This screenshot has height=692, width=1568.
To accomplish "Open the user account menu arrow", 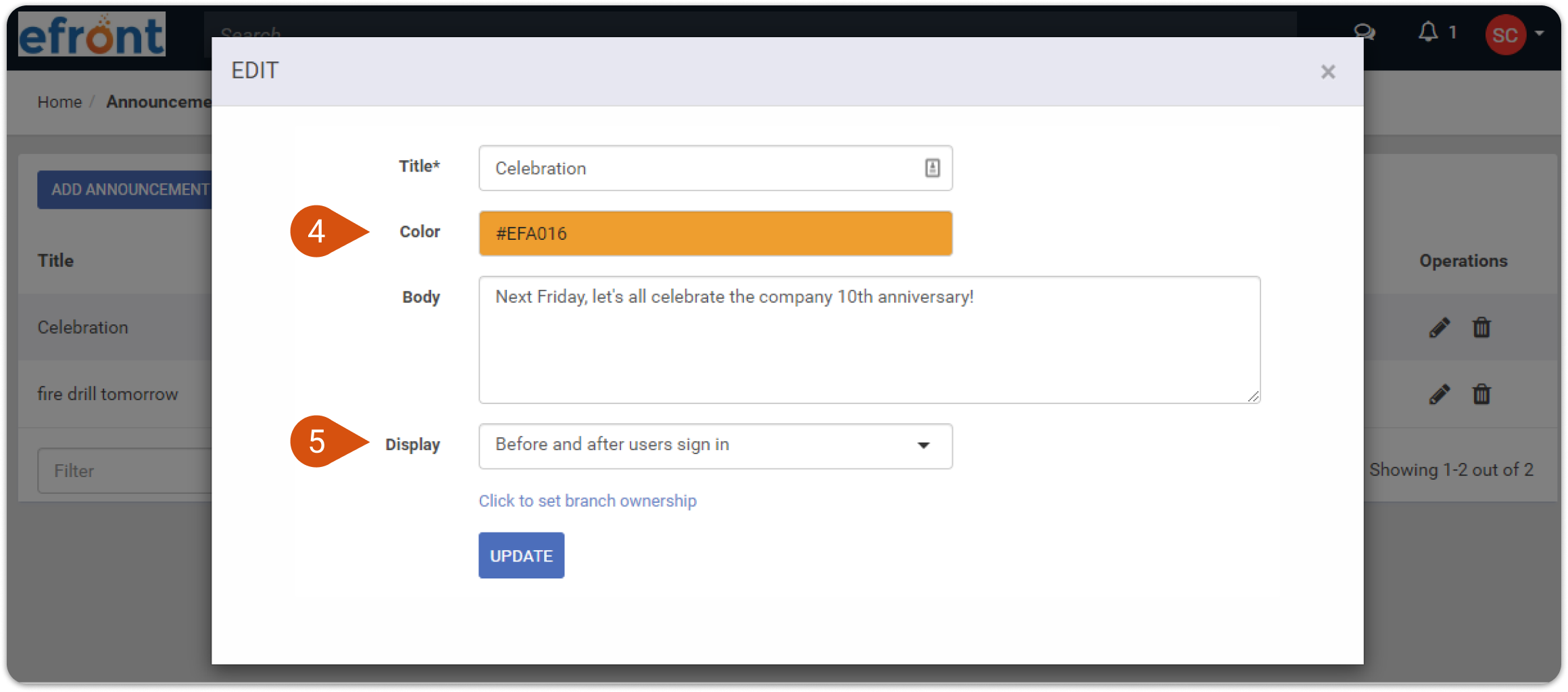I will 1540,33.
